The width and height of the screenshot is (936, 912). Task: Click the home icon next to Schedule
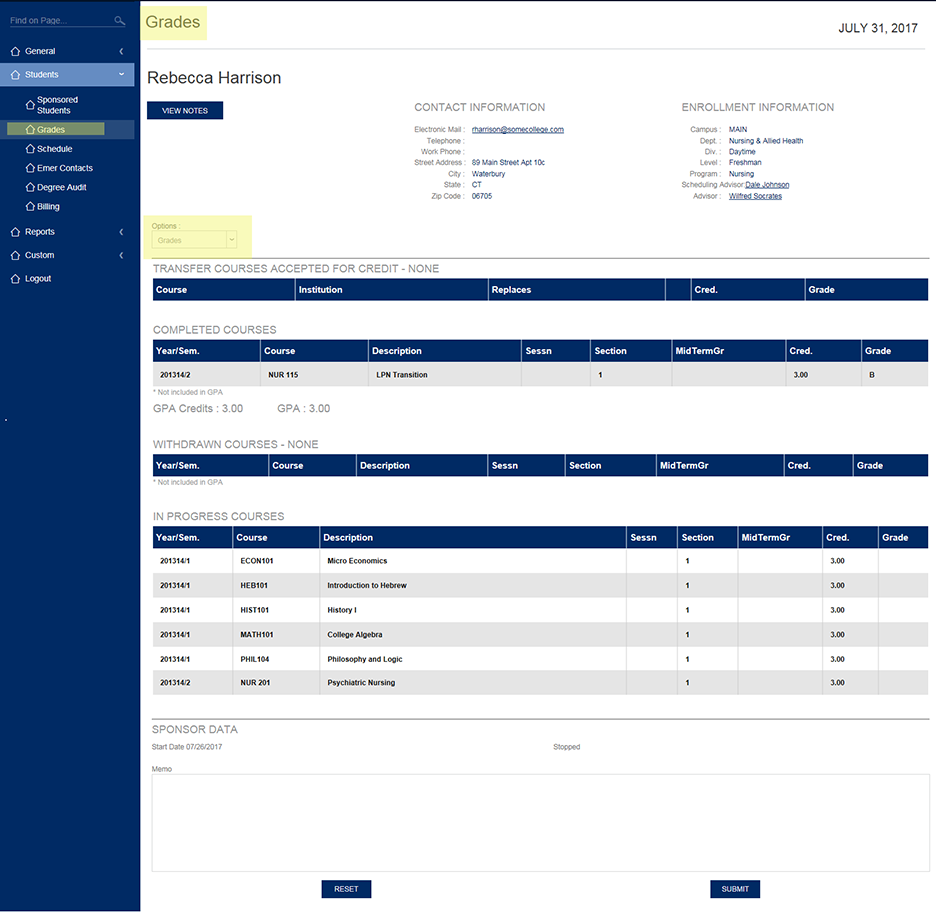coord(29,149)
